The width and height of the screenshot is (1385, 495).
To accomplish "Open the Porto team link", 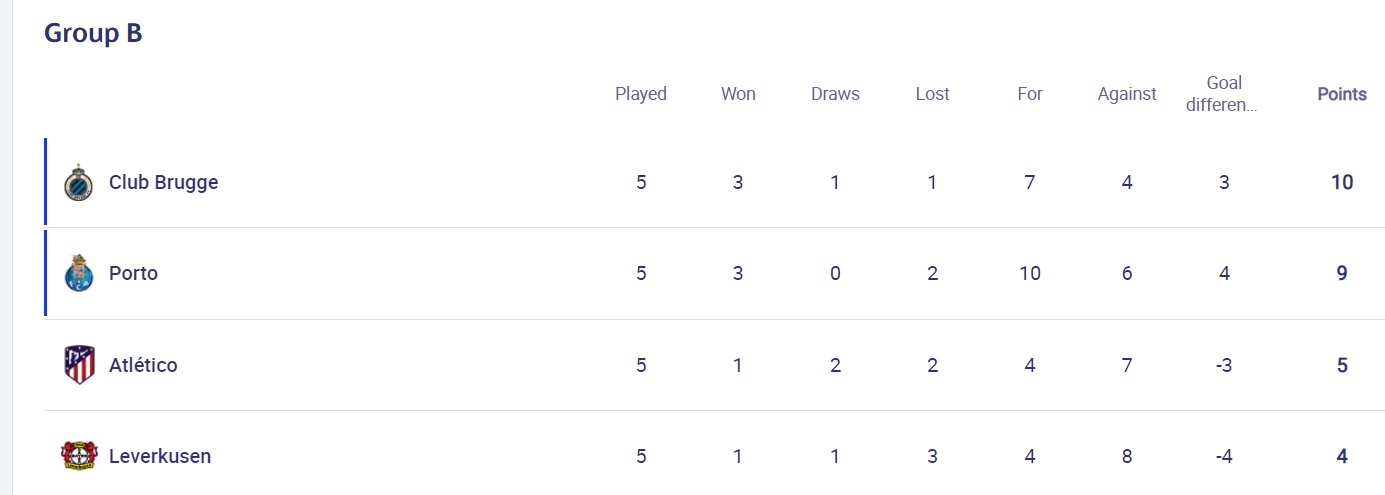I will [133, 273].
